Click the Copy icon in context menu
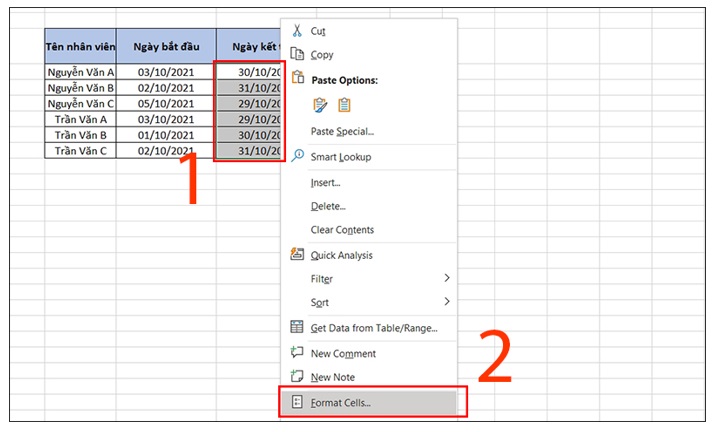 point(297,54)
